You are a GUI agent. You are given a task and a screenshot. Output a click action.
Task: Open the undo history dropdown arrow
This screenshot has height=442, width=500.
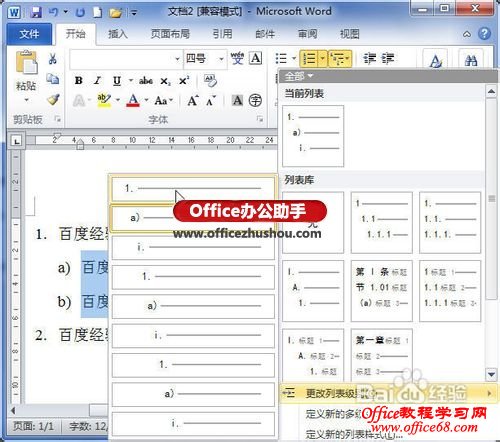[66, 12]
